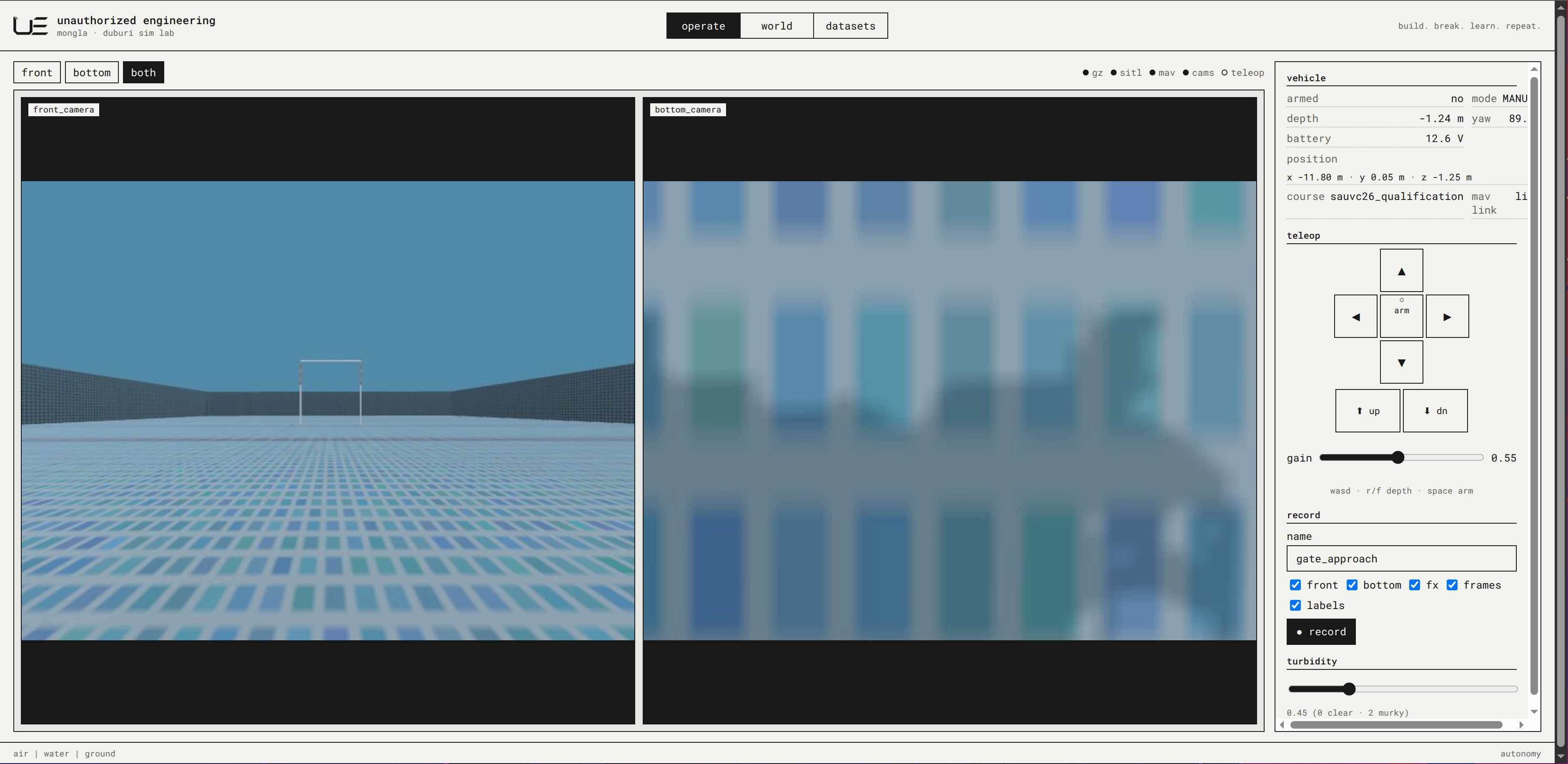Viewport: 1568px width, 764px height.
Task: Toggle the arm button in teleop pad
Action: pyautogui.click(x=1401, y=316)
